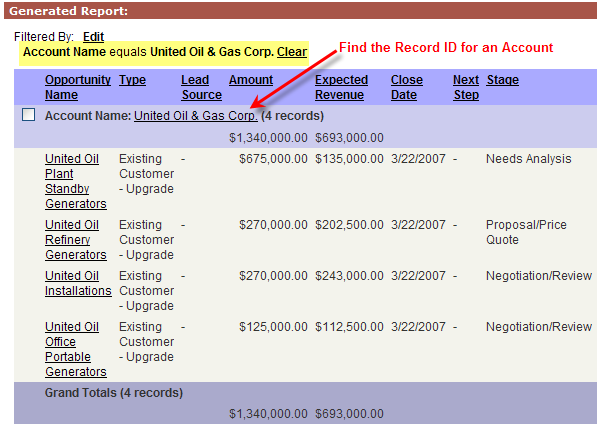Sort by Lead Source column
Image resolution: width=597 pixels, height=430 pixels.
(201, 87)
